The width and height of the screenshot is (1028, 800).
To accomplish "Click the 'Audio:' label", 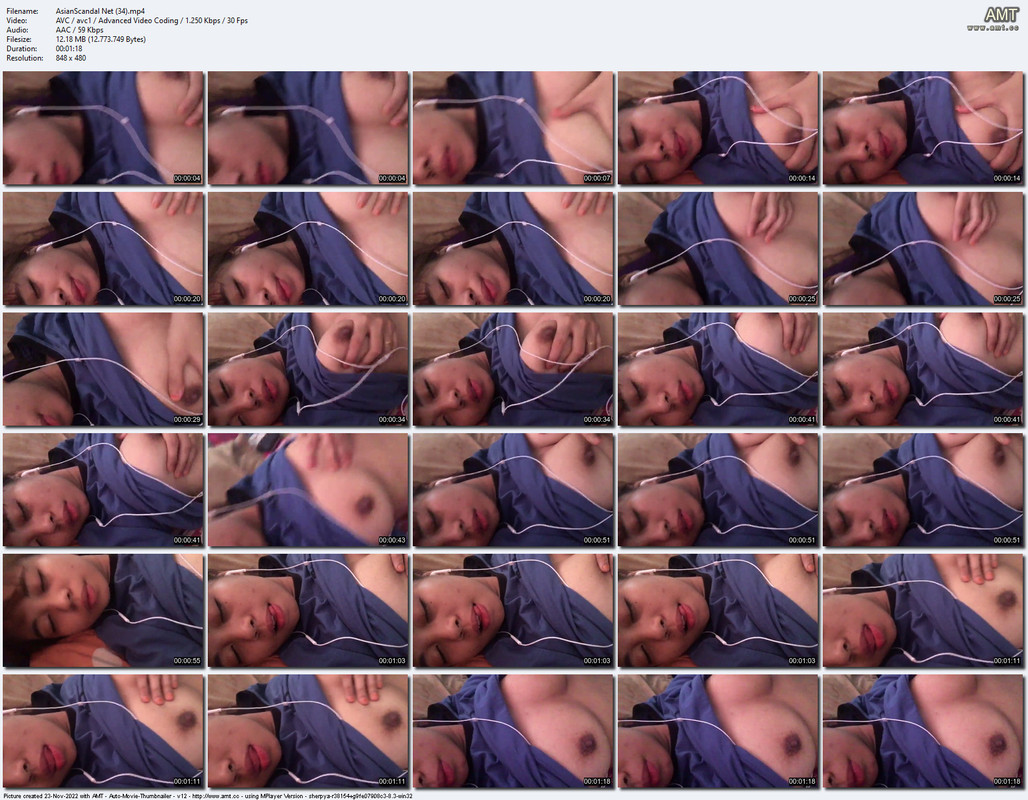I will pos(17,30).
